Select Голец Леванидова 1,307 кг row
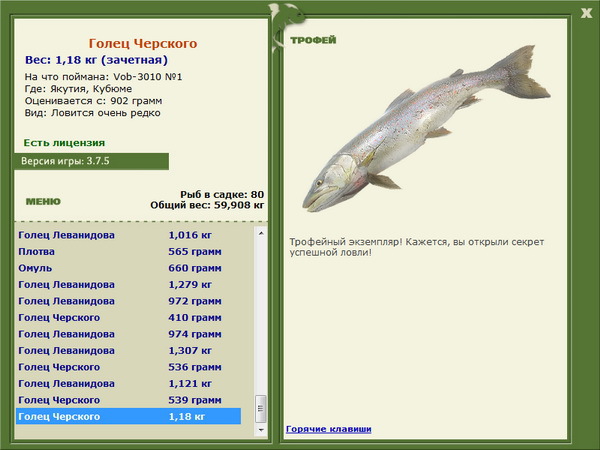 (128, 350)
